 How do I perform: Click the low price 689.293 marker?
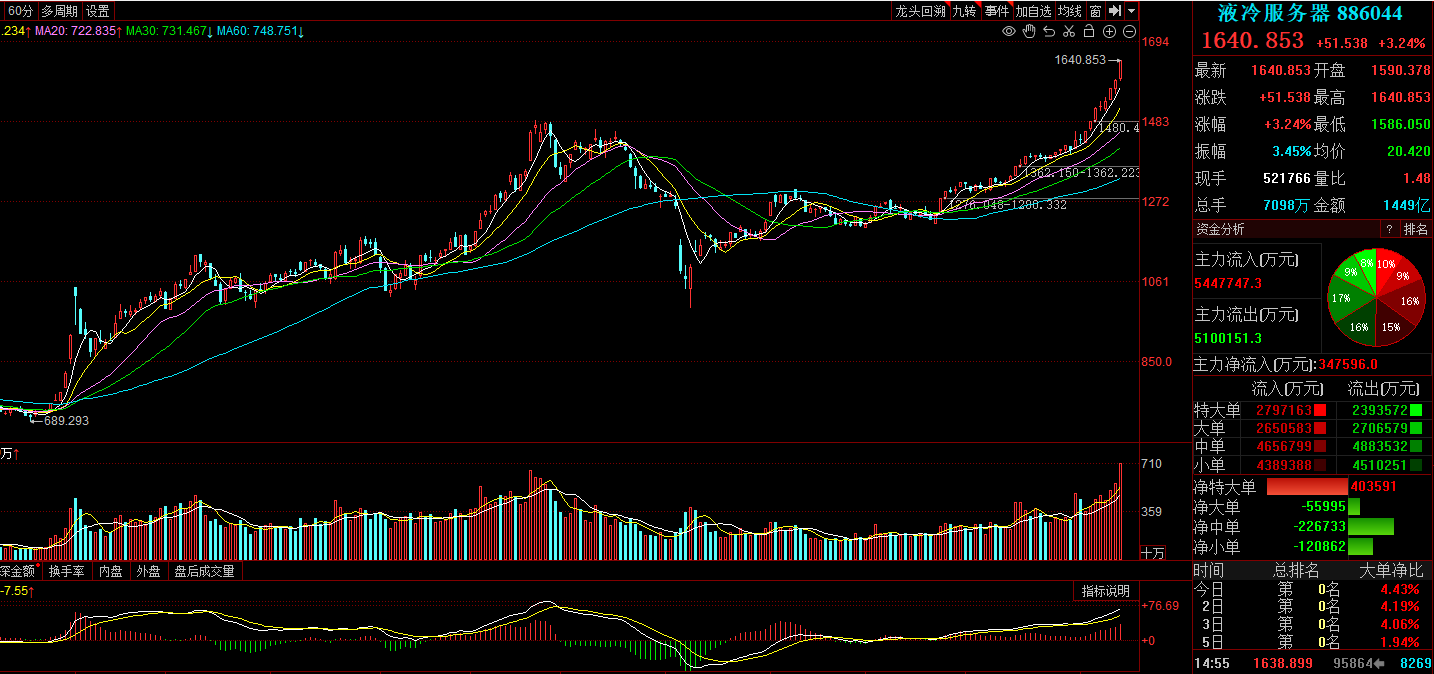point(66,421)
